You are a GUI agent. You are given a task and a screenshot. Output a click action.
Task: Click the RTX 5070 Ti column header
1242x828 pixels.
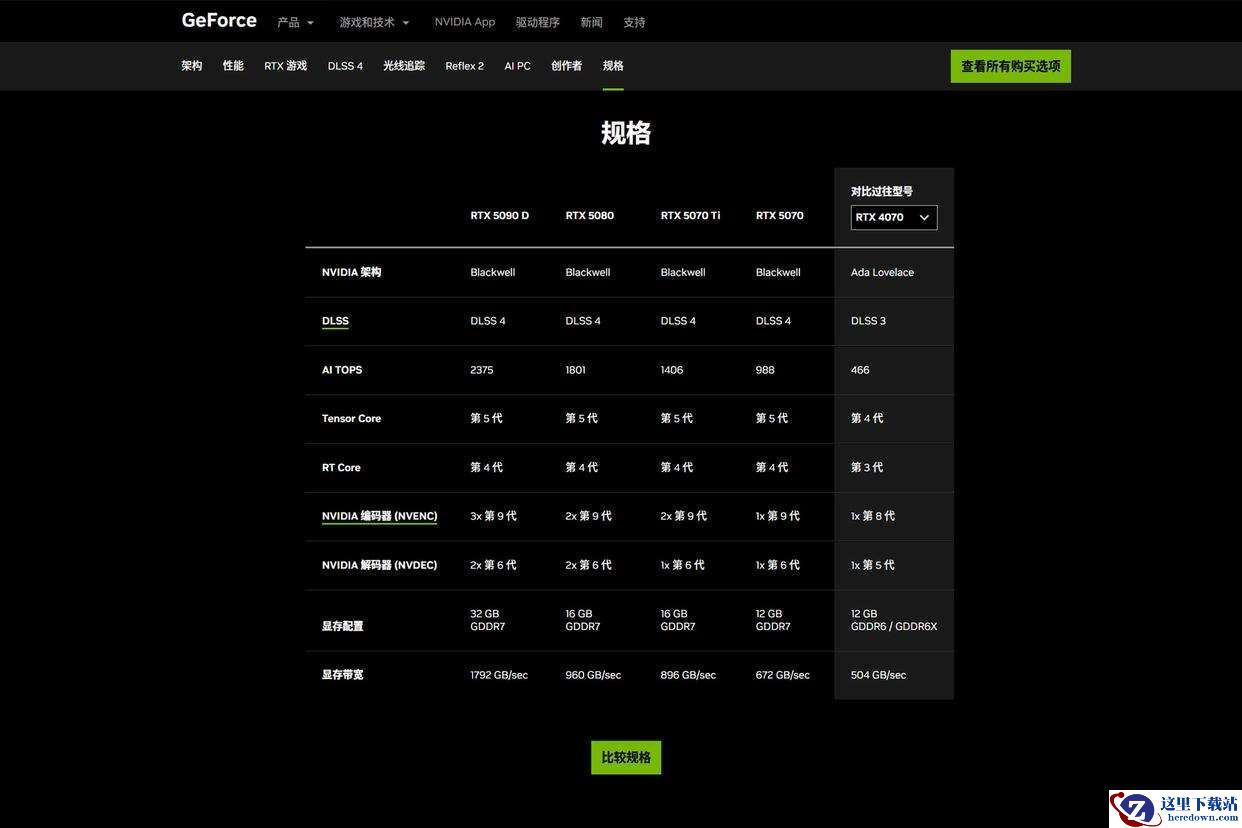coord(690,215)
